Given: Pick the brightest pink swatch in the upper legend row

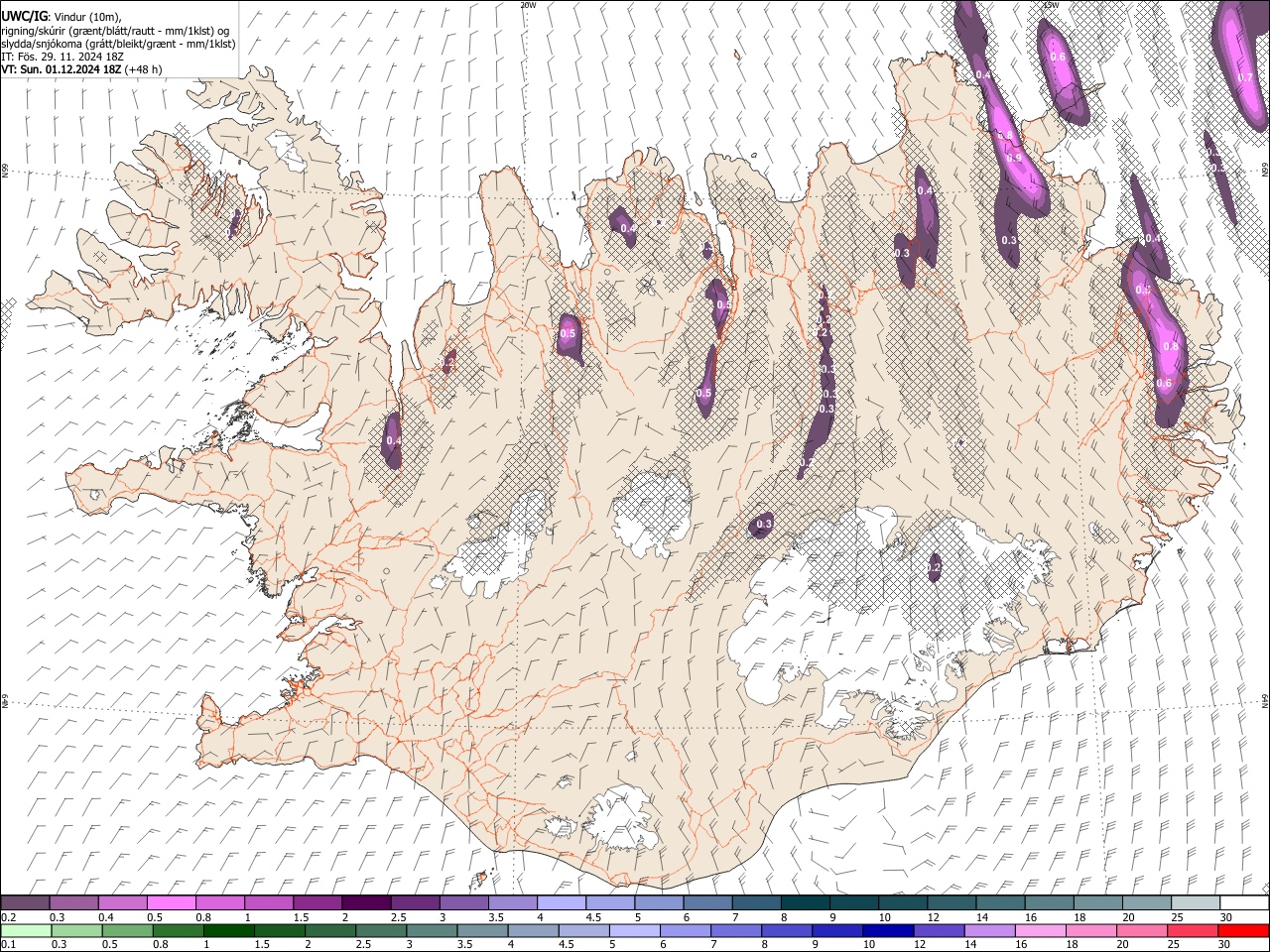Looking at the screenshot, I should click(171, 903).
